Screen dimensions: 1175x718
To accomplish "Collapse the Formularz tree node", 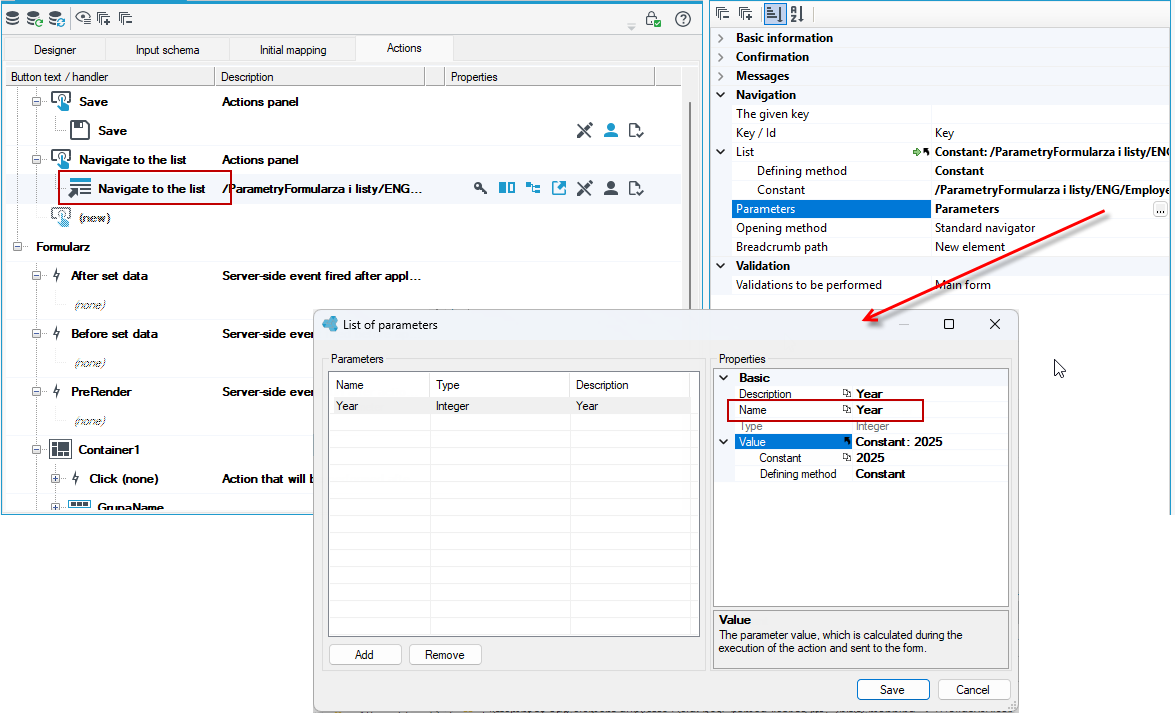I will click(x=17, y=247).
